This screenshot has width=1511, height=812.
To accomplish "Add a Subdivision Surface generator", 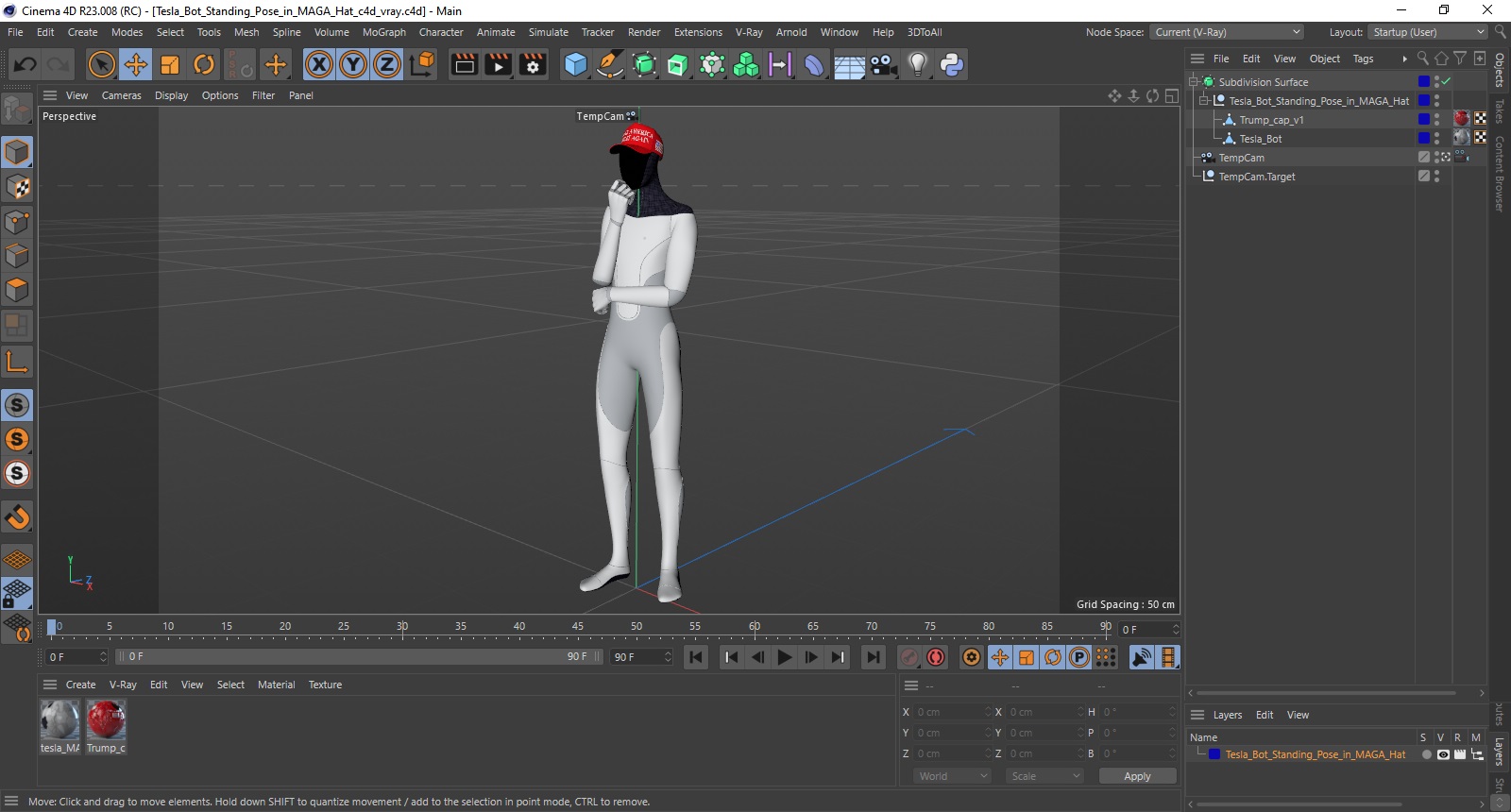I will (644, 64).
